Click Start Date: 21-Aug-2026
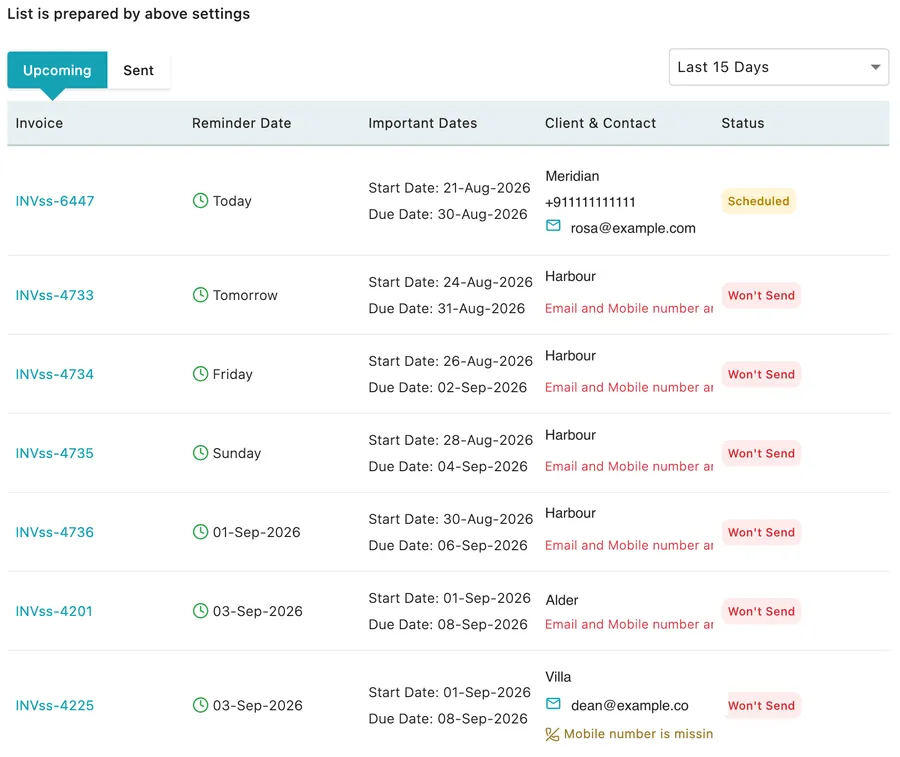This screenshot has width=900, height=757. tap(449, 188)
